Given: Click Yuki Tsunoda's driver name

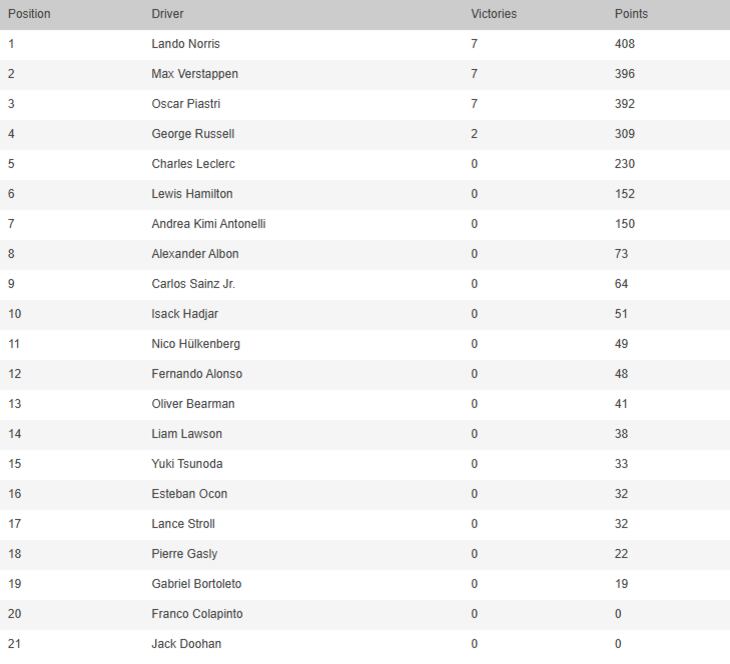Looking at the screenshot, I should [x=187, y=464].
